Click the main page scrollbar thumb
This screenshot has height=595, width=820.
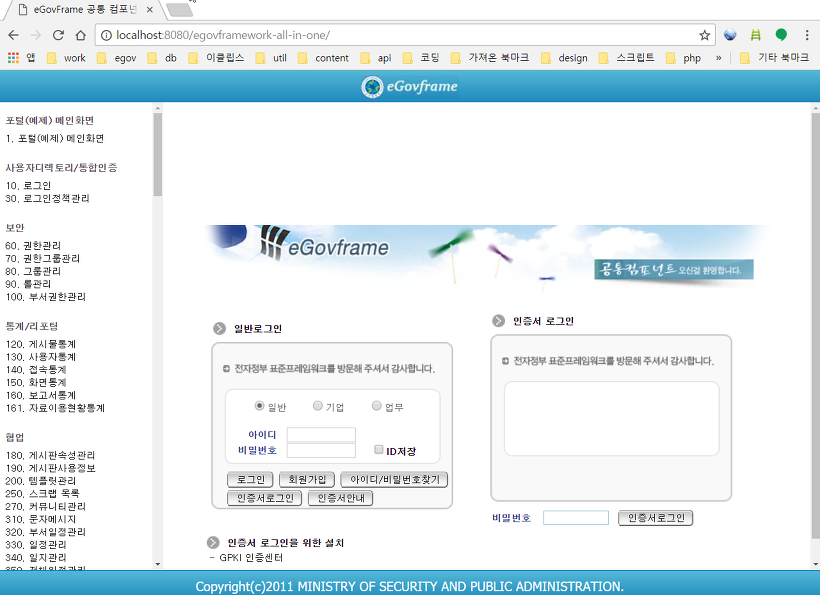pyautogui.click(x=815, y=325)
